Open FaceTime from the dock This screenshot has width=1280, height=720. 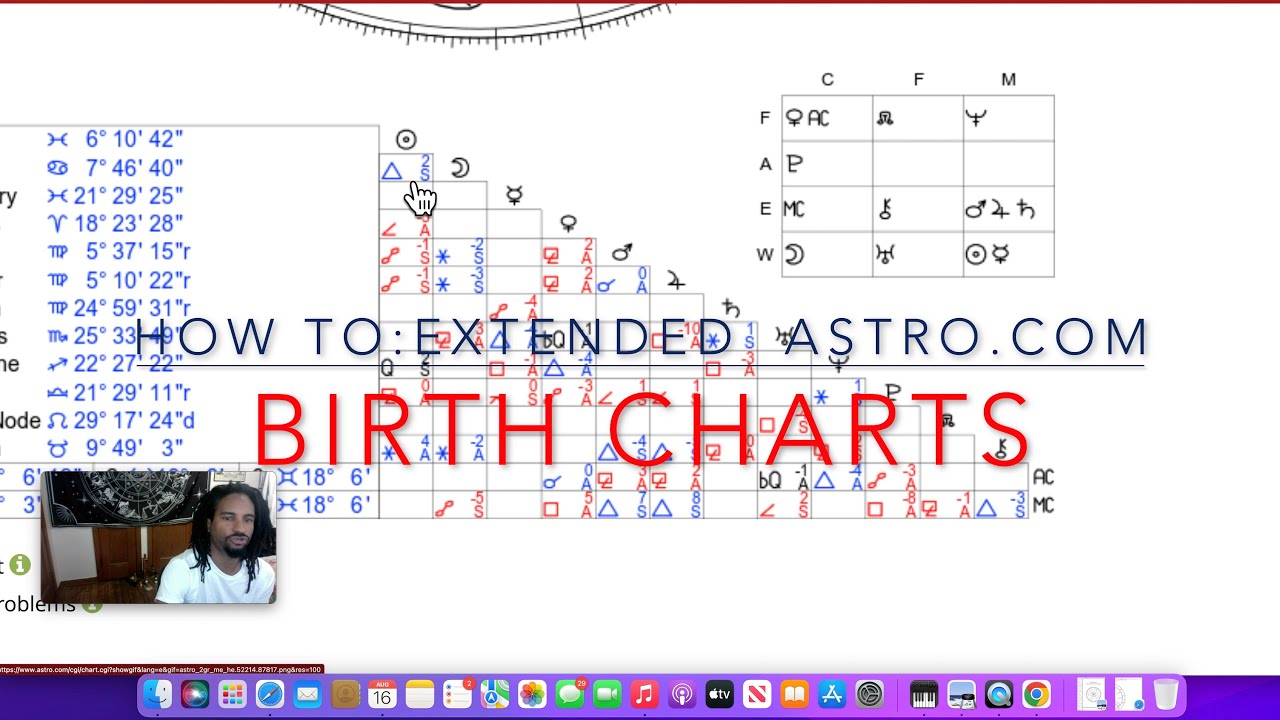[x=607, y=694]
